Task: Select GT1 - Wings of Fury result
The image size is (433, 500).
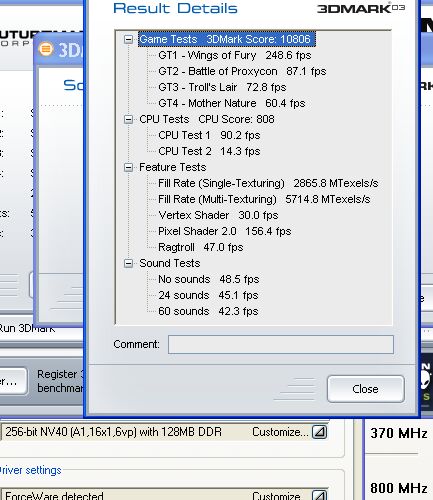Action: (235, 55)
